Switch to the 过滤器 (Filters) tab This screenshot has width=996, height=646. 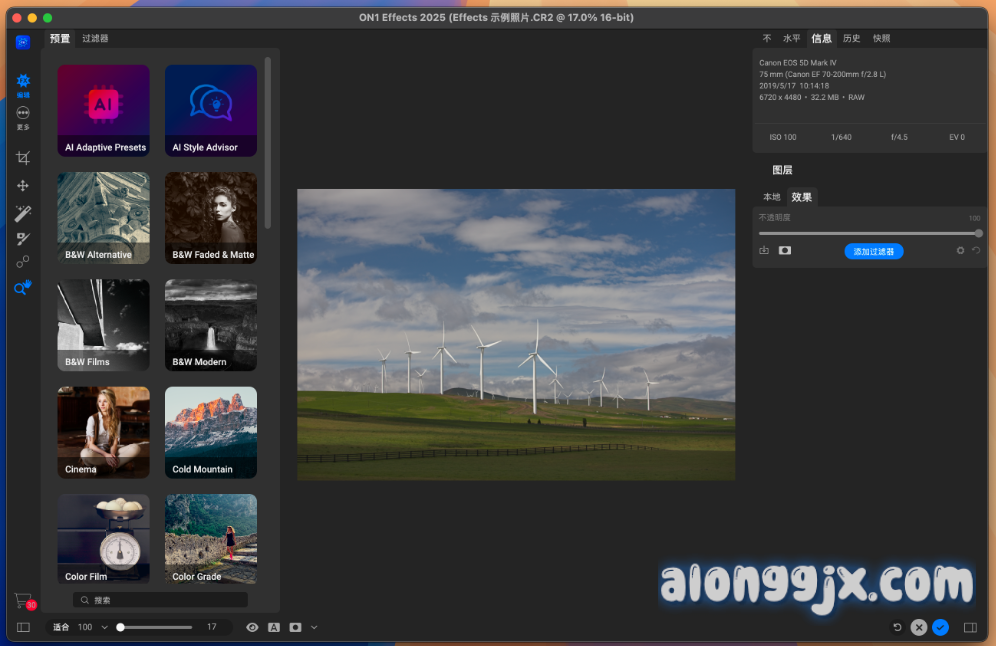pyautogui.click(x=95, y=39)
